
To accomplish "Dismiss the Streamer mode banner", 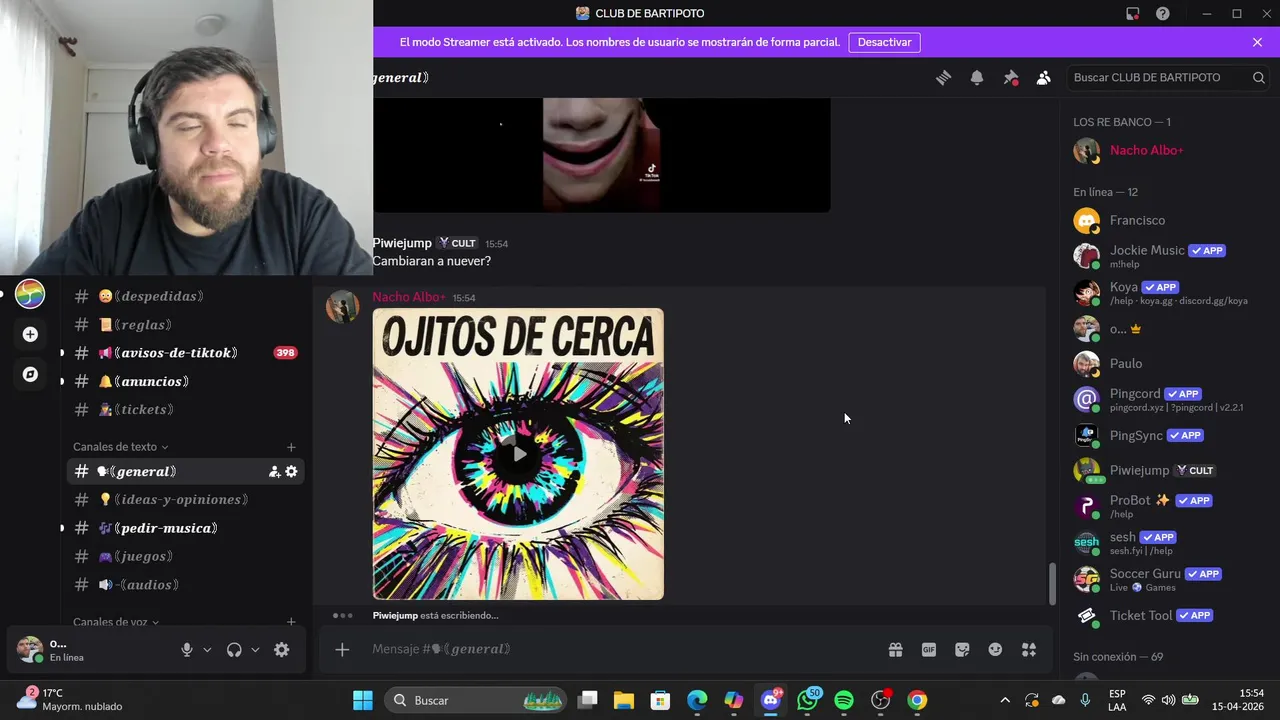I will [x=1257, y=42].
